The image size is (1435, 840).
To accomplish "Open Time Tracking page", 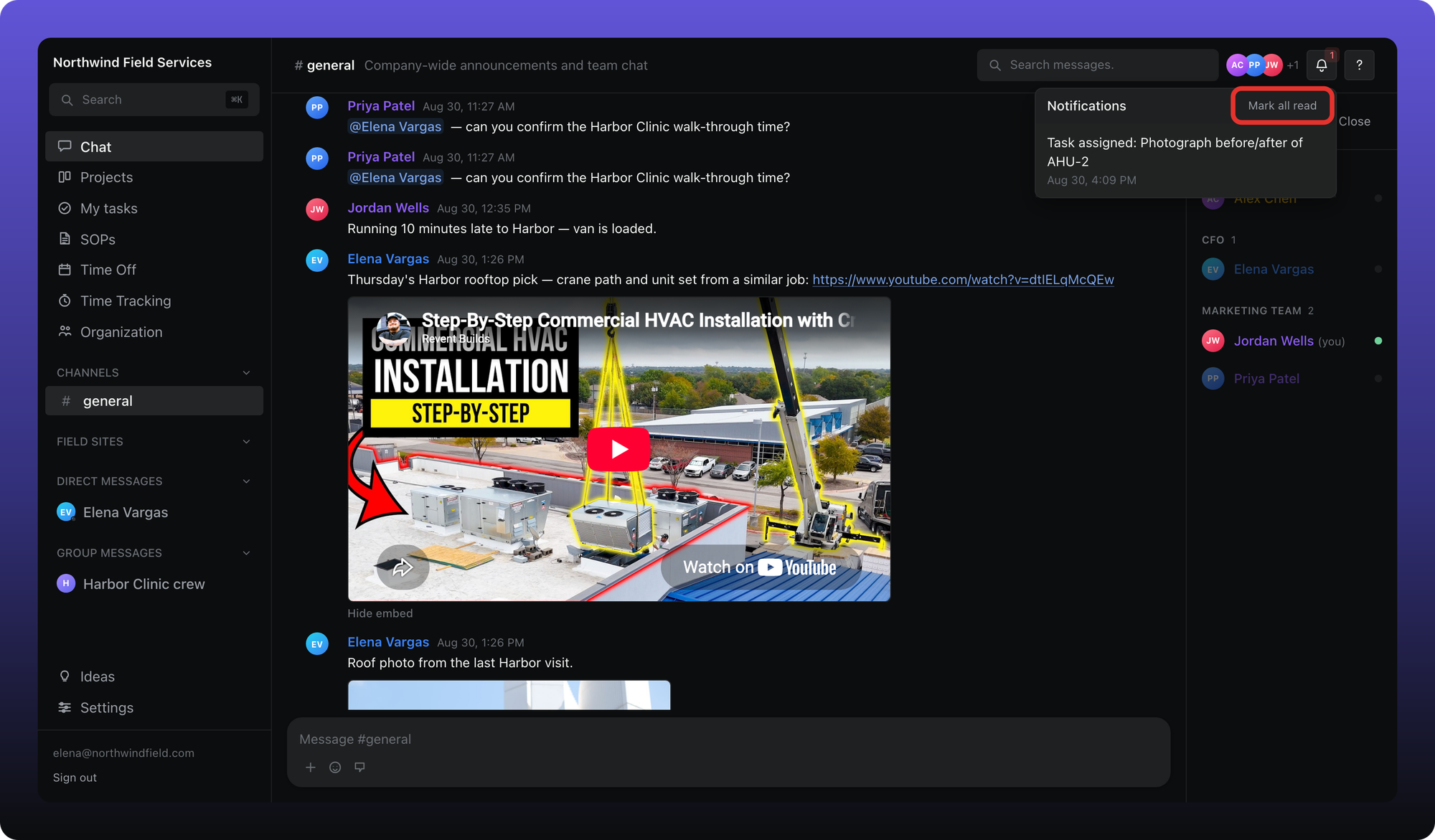I will point(154,301).
